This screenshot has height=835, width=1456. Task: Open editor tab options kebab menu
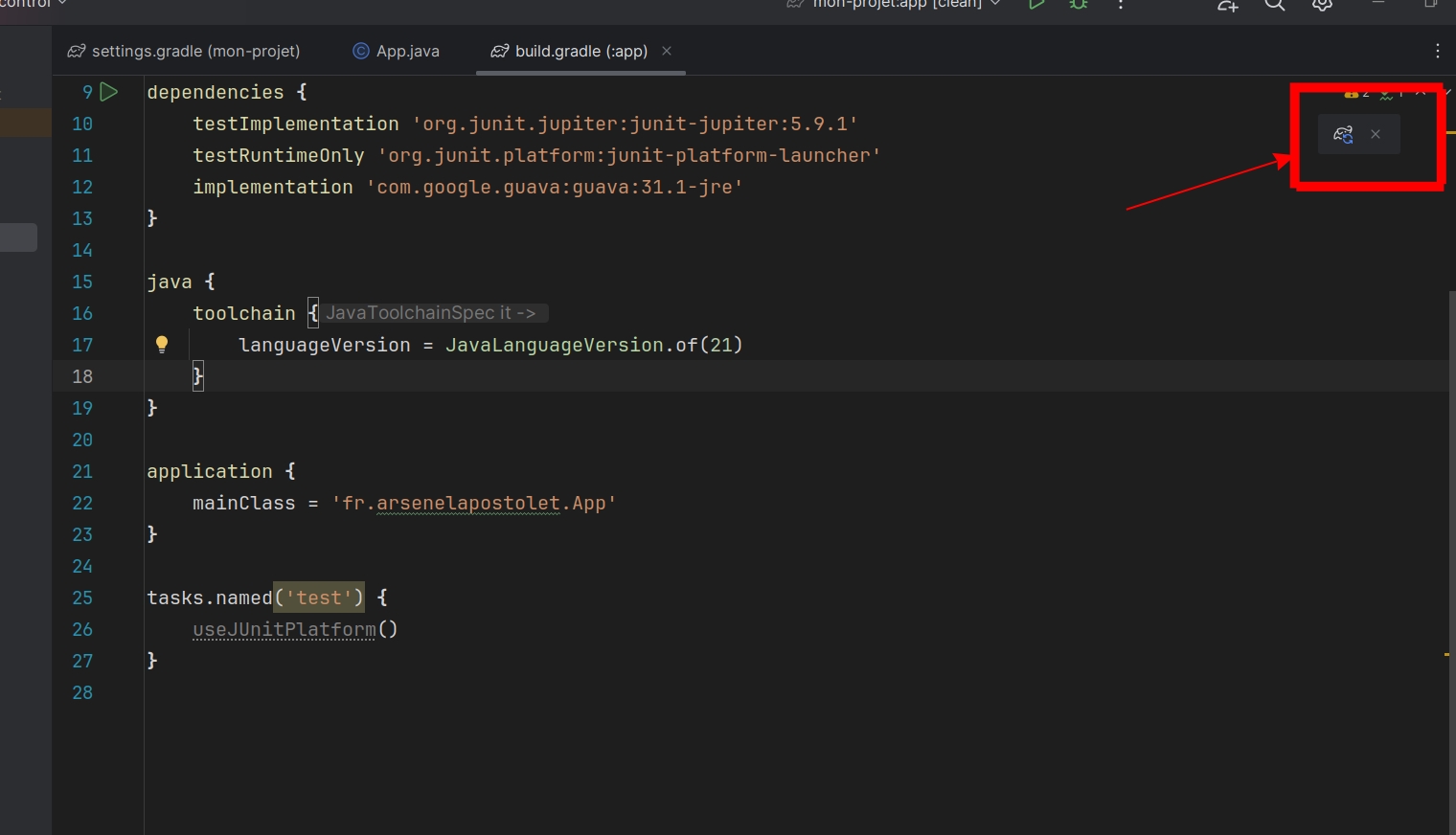pyautogui.click(x=1437, y=51)
